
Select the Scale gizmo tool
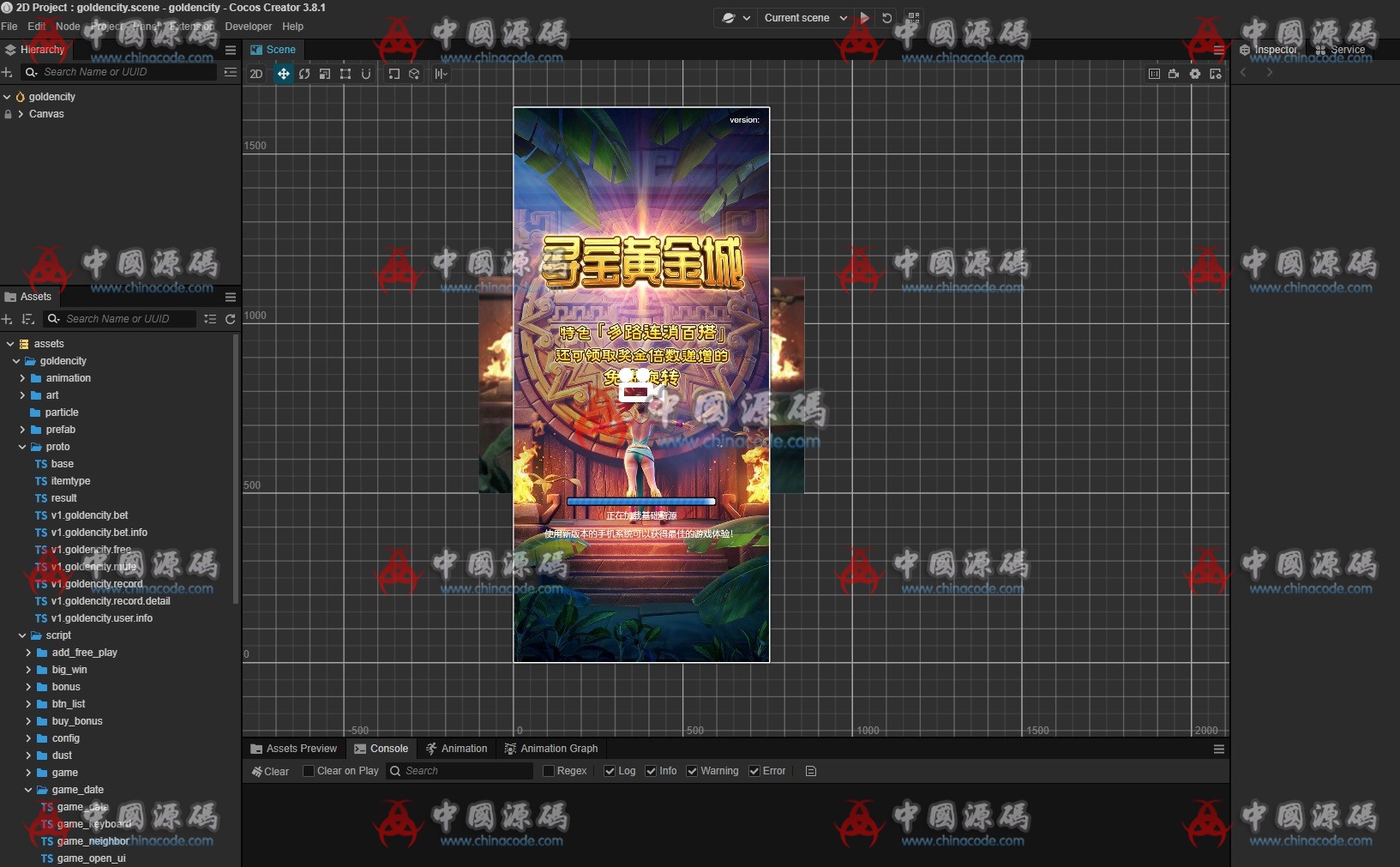pyautogui.click(x=325, y=74)
